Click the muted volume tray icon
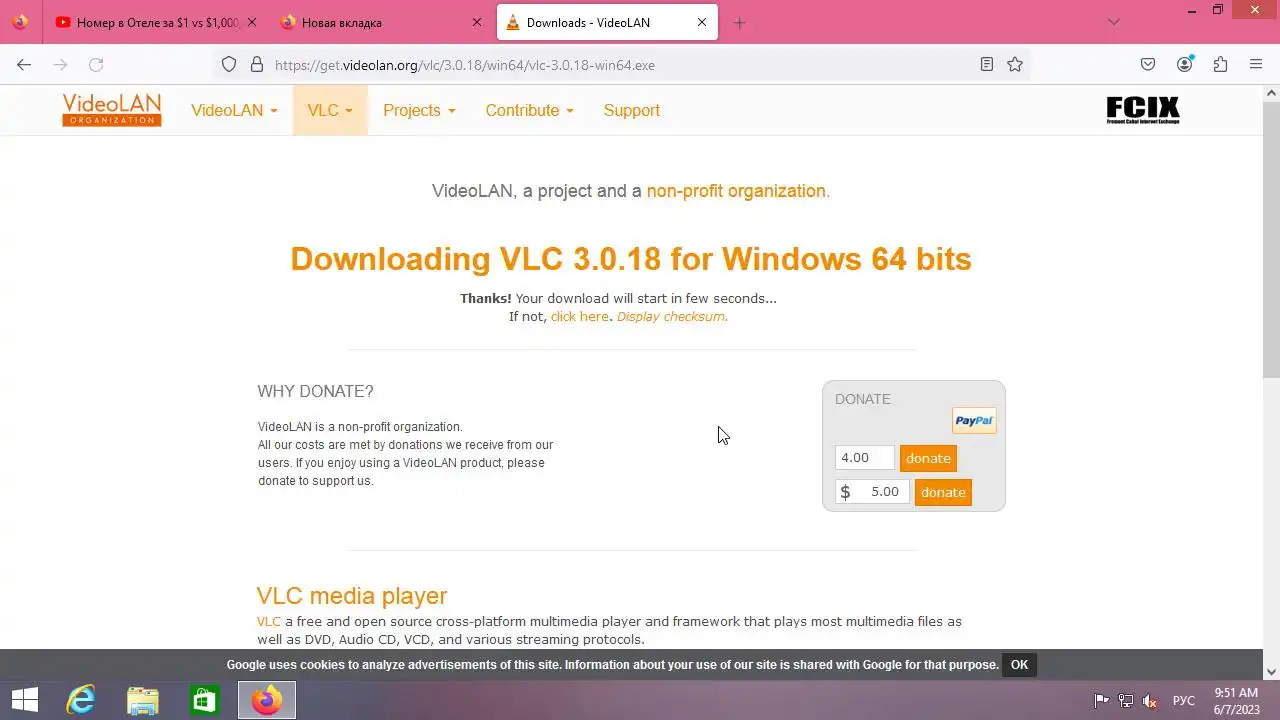Screen dimensions: 1280x720 pos(1150,701)
